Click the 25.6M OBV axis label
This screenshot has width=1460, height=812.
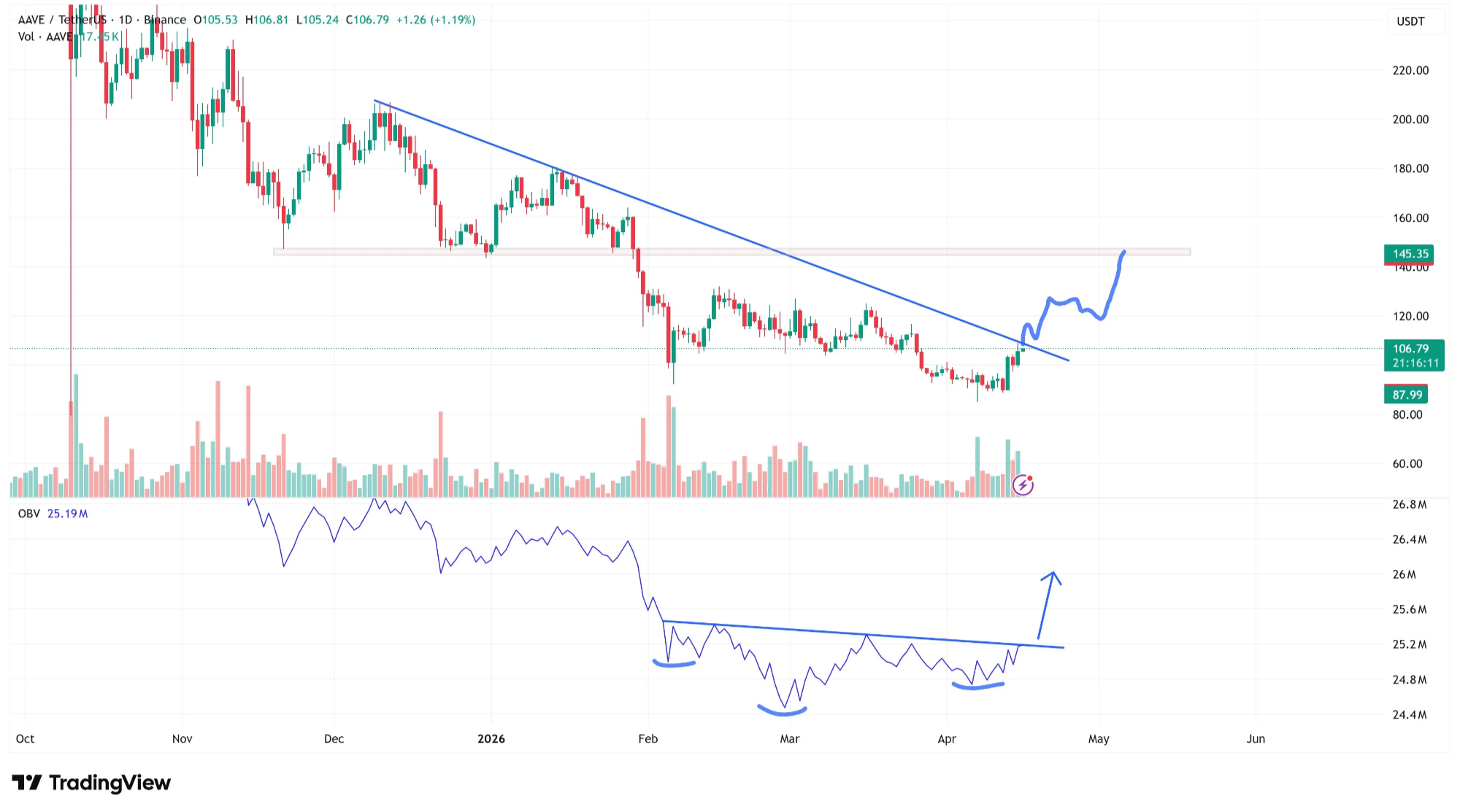point(1409,609)
